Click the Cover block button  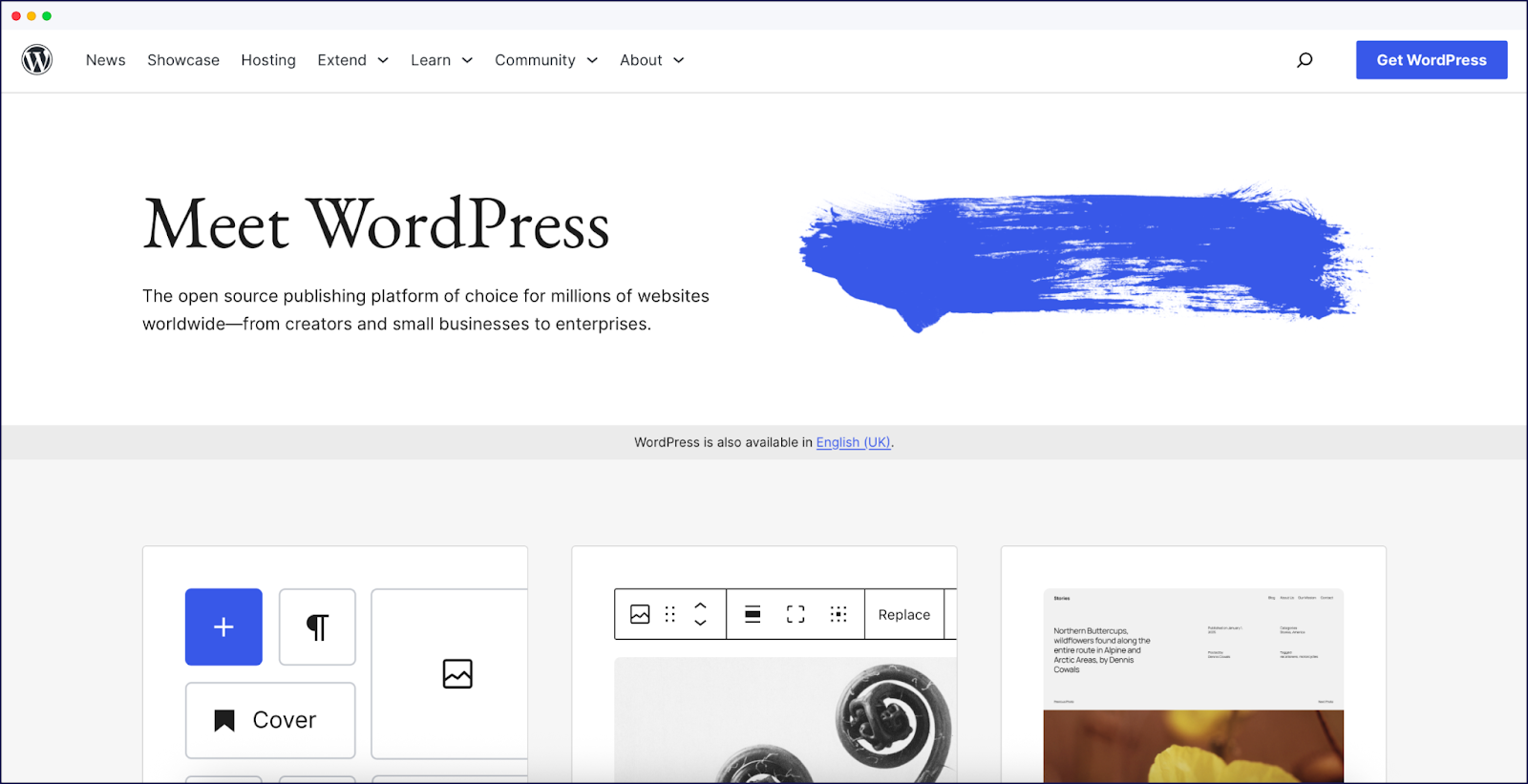pos(270,720)
